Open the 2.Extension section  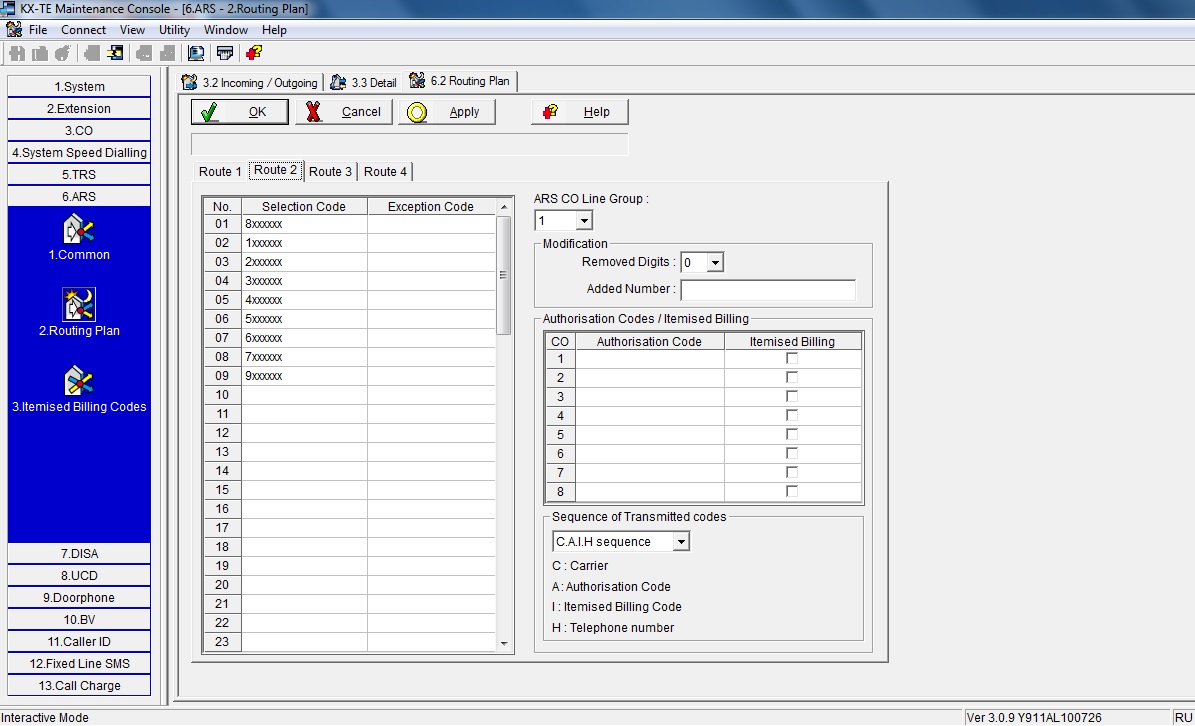(x=79, y=108)
